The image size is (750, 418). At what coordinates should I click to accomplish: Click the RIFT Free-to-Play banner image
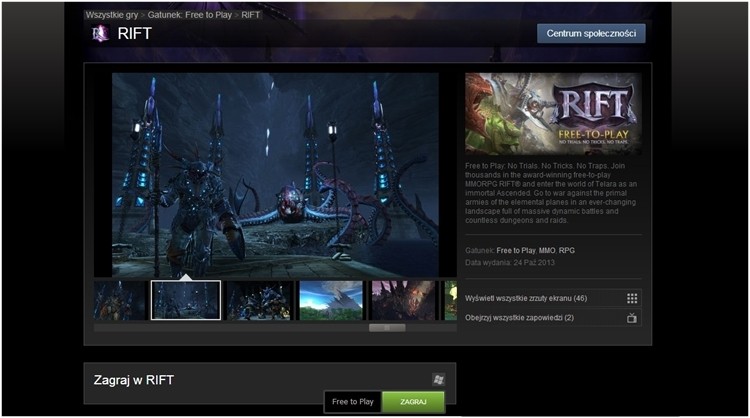tap(553, 113)
